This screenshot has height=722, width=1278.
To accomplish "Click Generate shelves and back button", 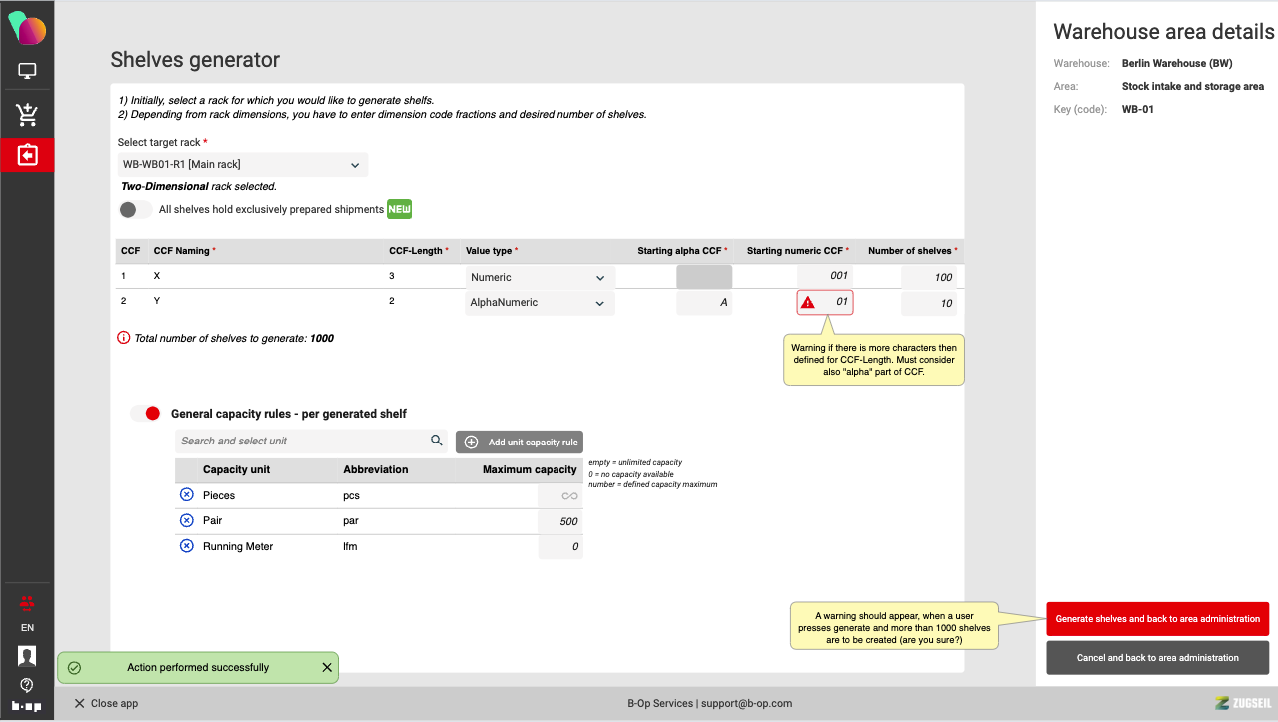I will tap(1157, 619).
